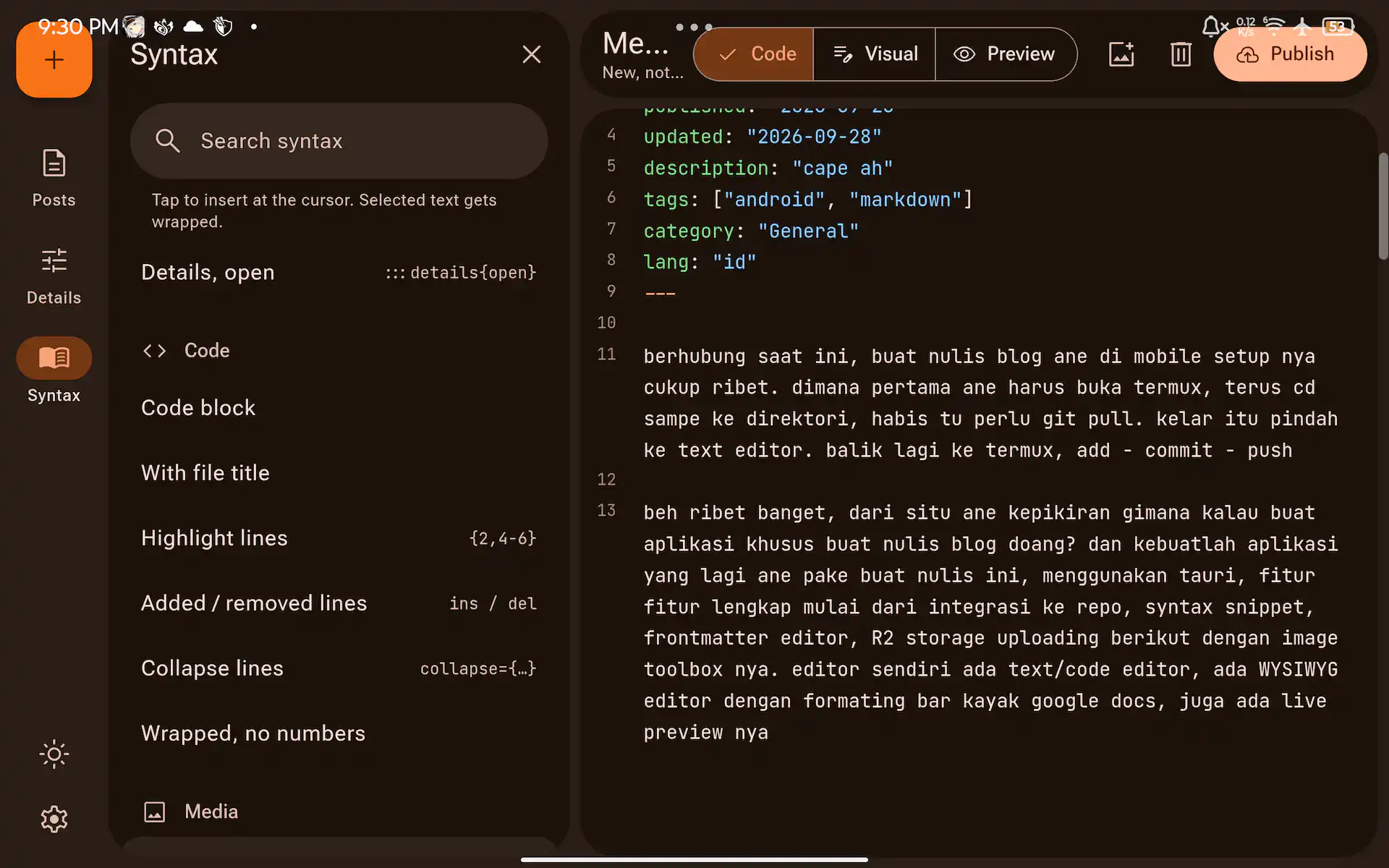Click the Media section header
1389x868 pixels.
pyautogui.click(x=191, y=812)
